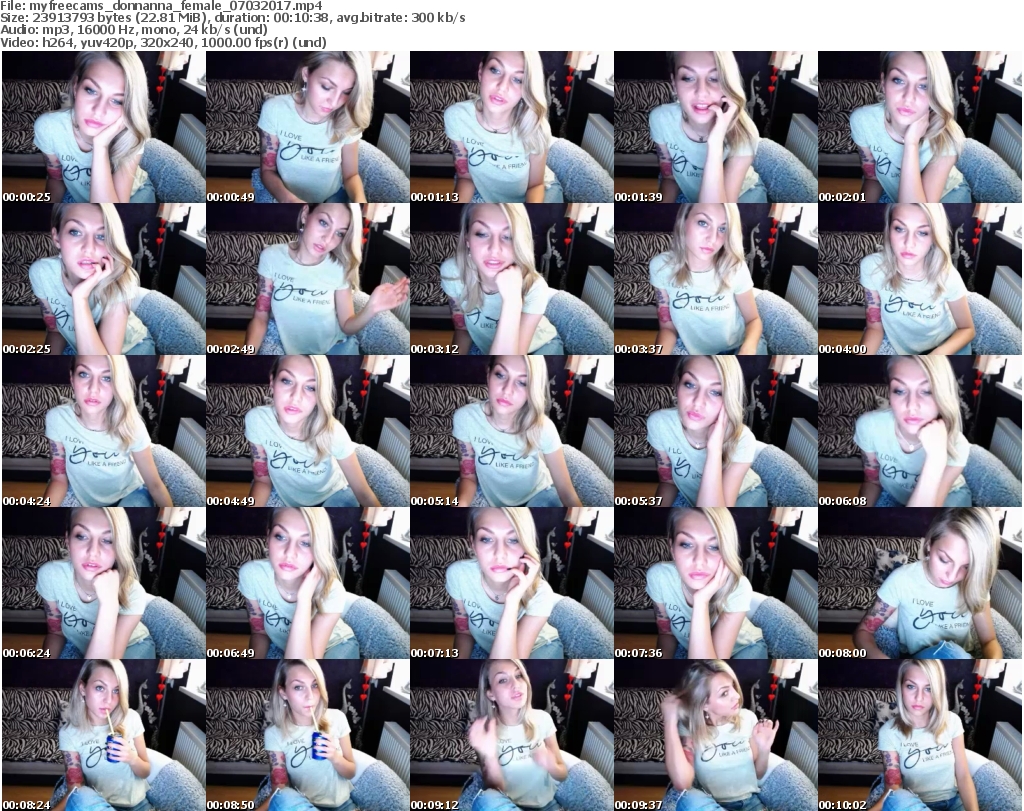Open the thumbnail stamped 00:00:25
This screenshot has width=1024, height=811.
[103, 127]
